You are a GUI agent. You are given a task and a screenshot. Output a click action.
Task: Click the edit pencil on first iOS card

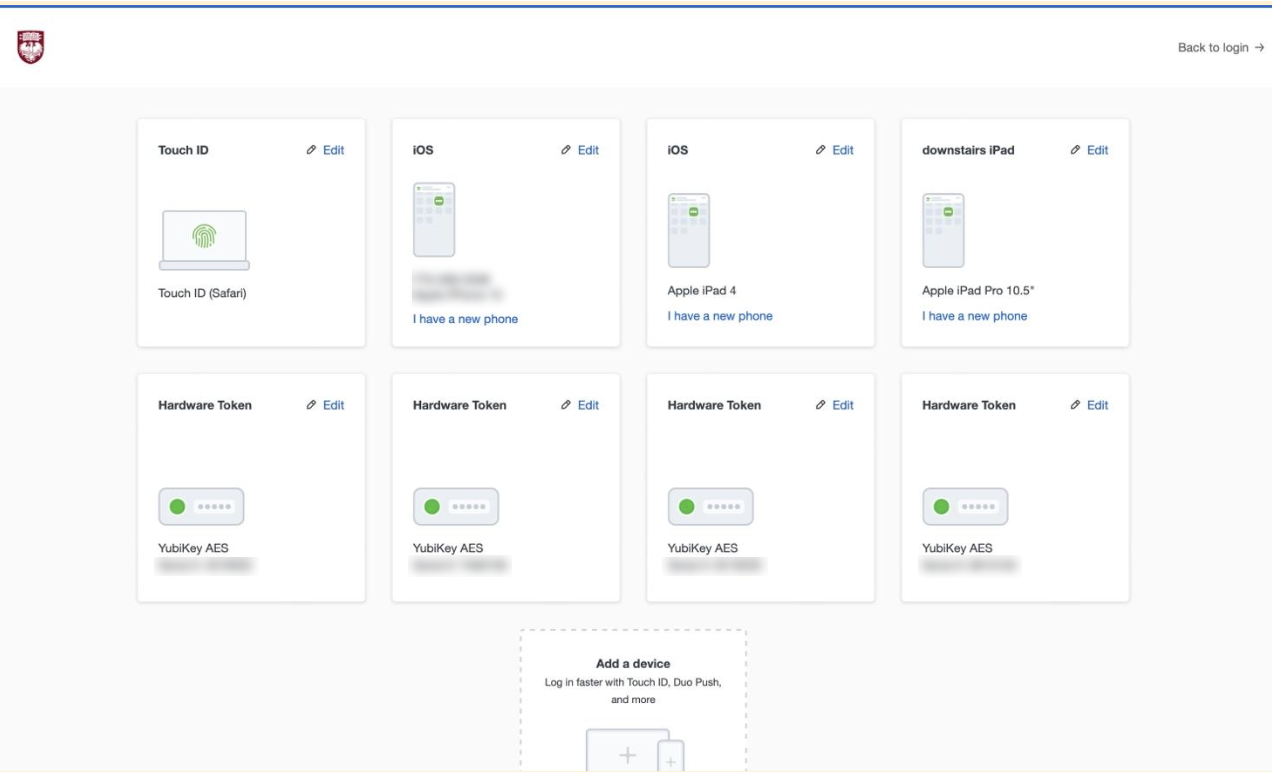(565, 149)
